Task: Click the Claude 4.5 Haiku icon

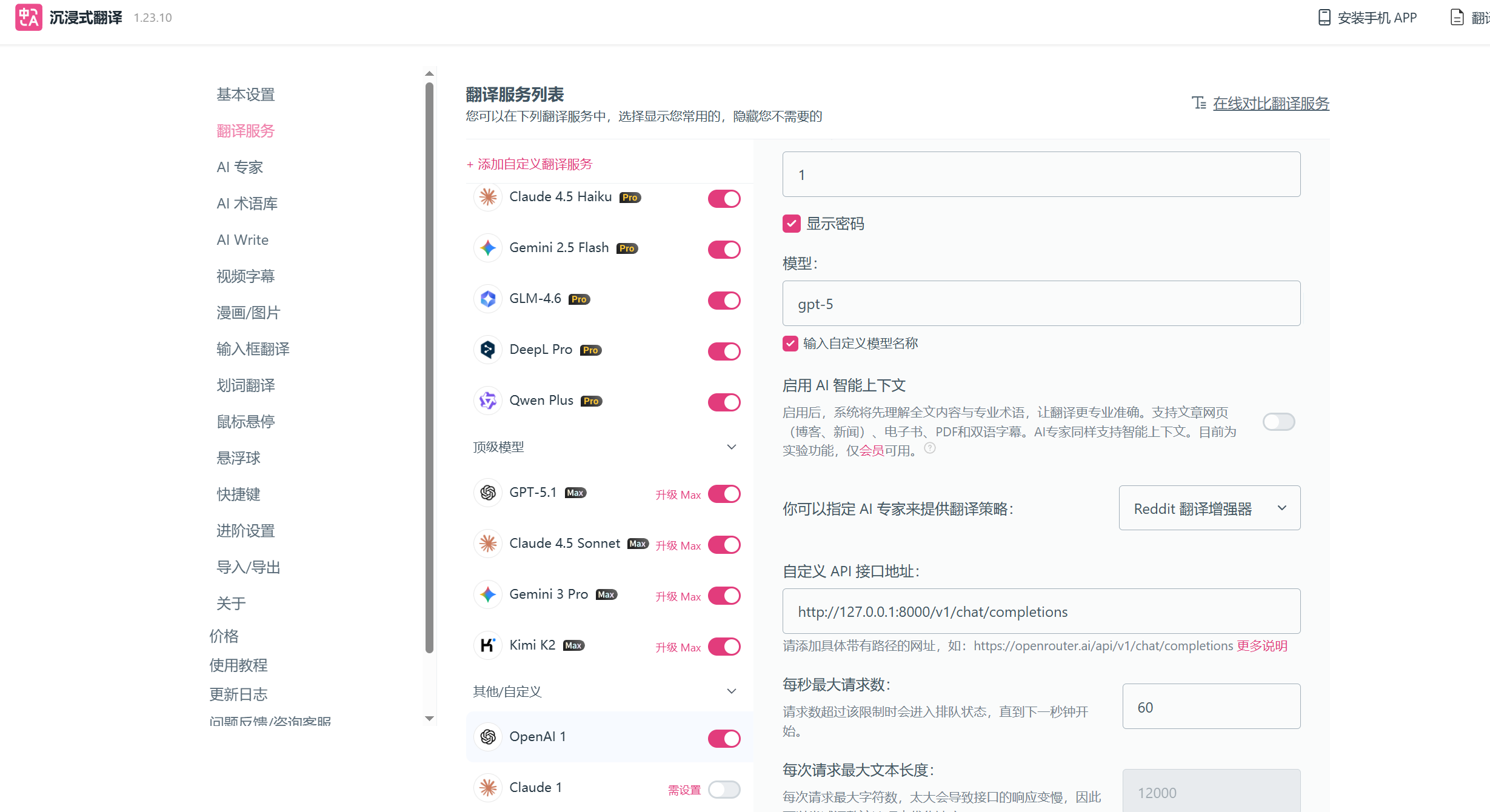Action: (488, 197)
